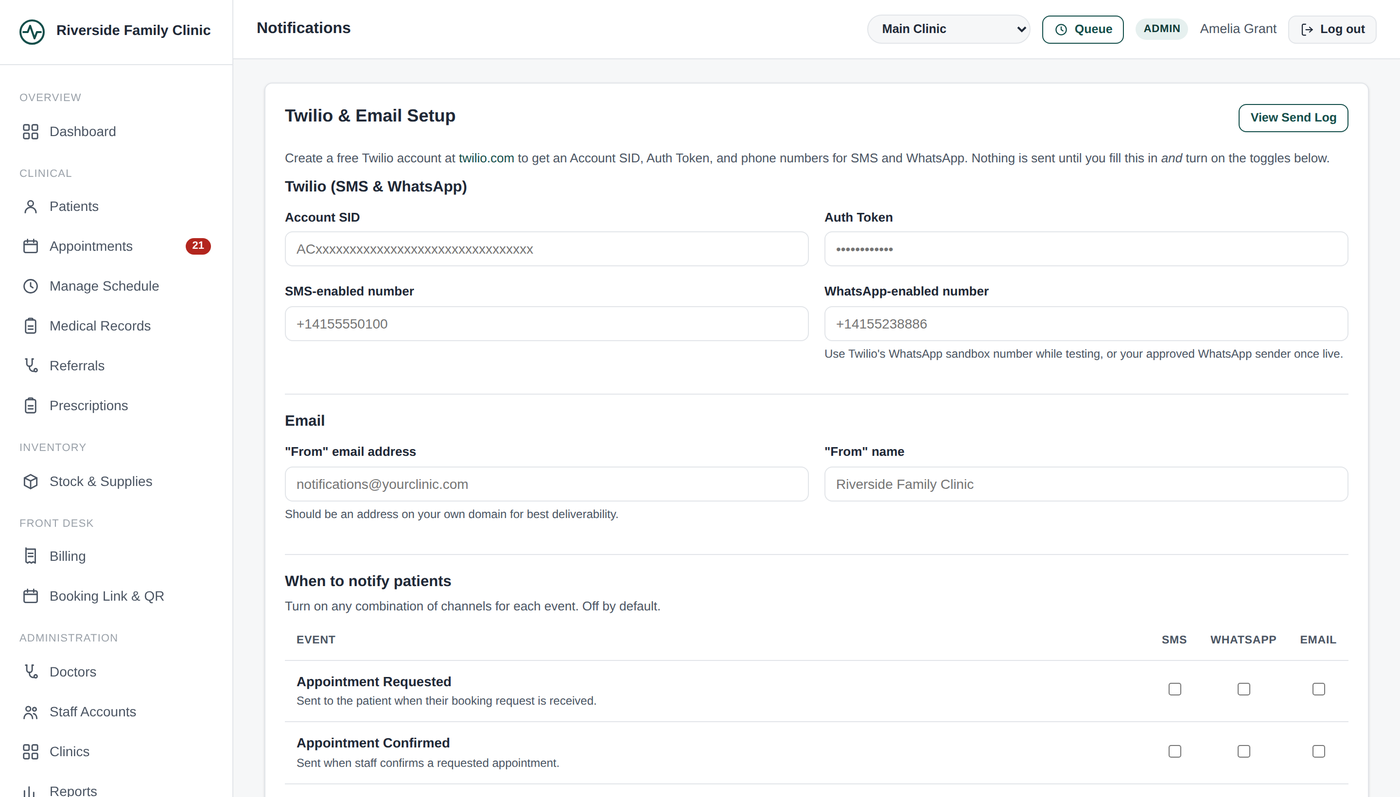The width and height of the screenshot is (1400, 797).
Task: Click the Referrals stethoscope icon
Action: 30,366
